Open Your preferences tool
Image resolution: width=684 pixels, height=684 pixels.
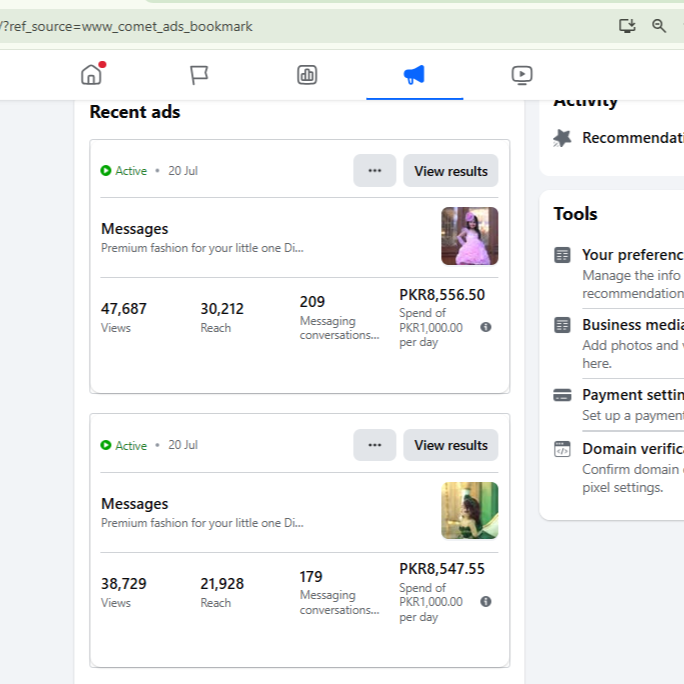click(x=632, y=255)
